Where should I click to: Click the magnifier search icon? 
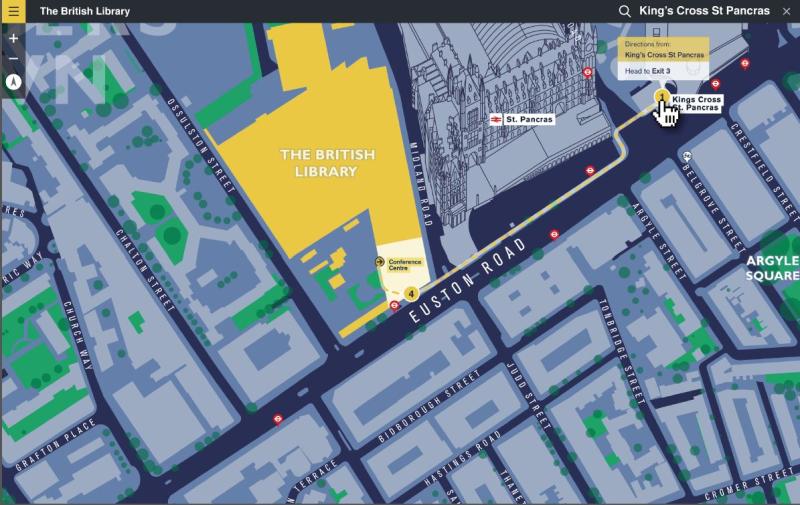point(624,11)
